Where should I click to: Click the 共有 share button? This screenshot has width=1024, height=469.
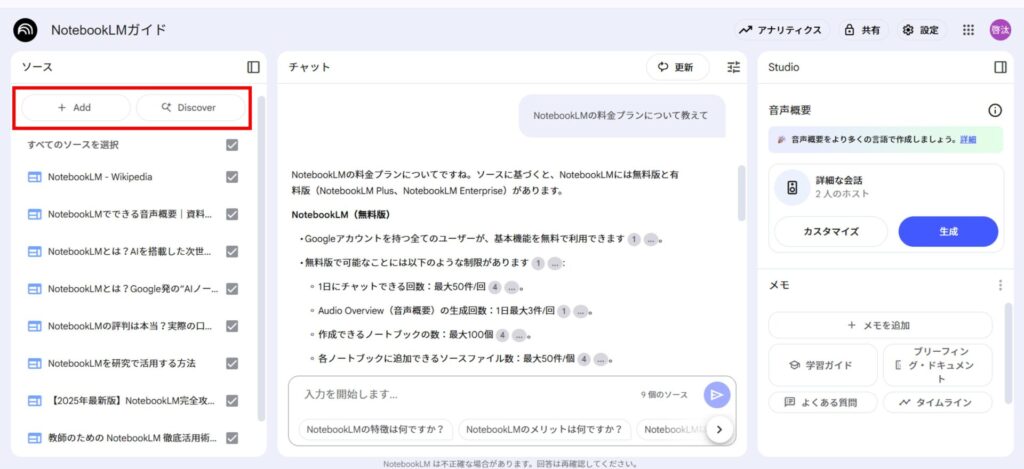[x=863, y=30]
